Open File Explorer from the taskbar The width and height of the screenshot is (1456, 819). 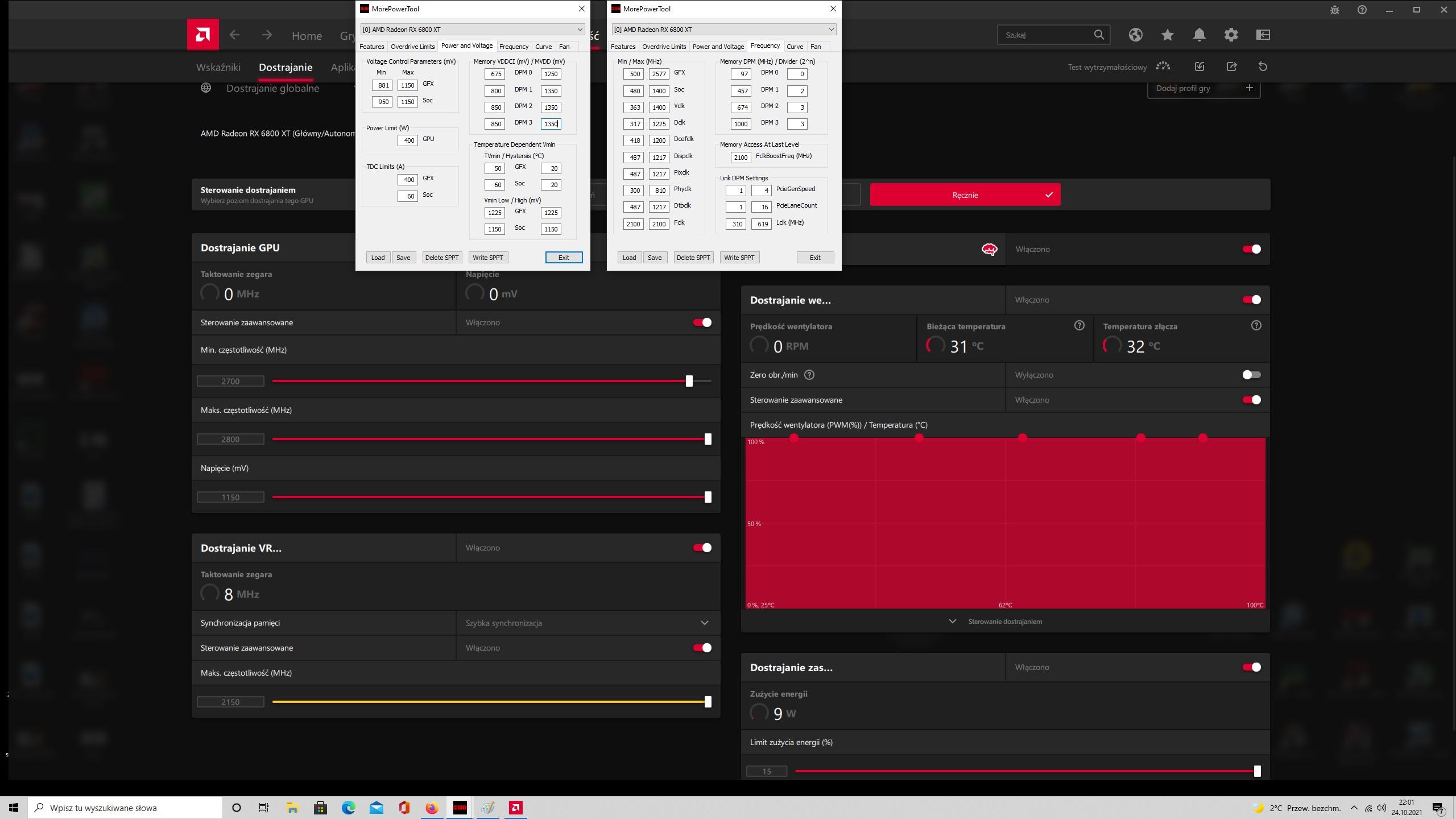292,808
